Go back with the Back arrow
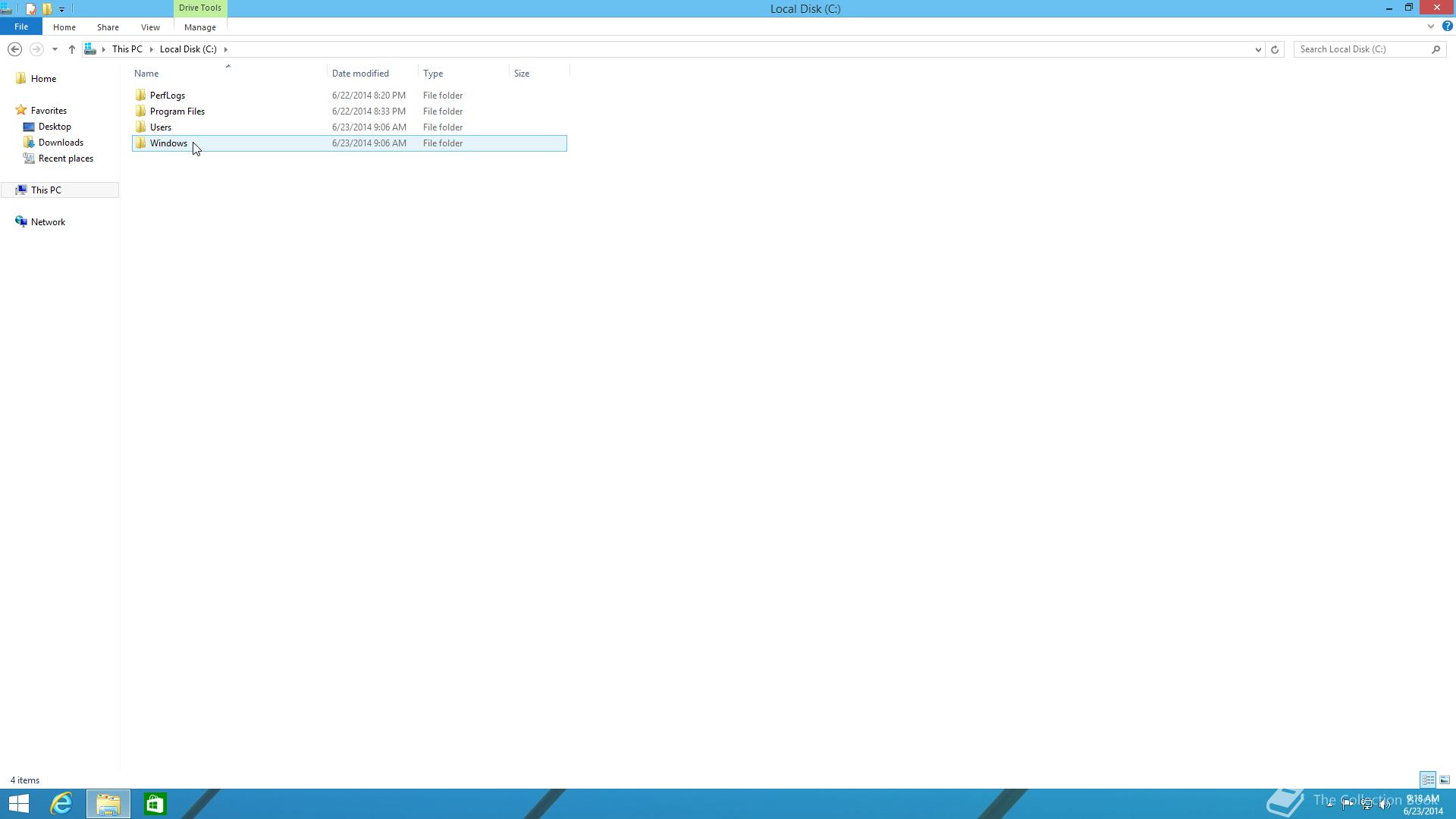Viewport: 1456px width, 819px height. 14,49
